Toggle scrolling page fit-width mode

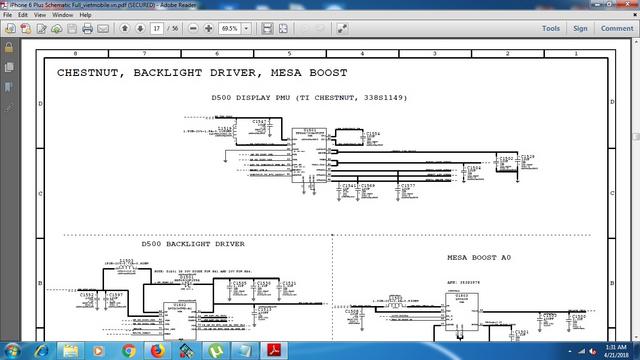pos(267,28)
